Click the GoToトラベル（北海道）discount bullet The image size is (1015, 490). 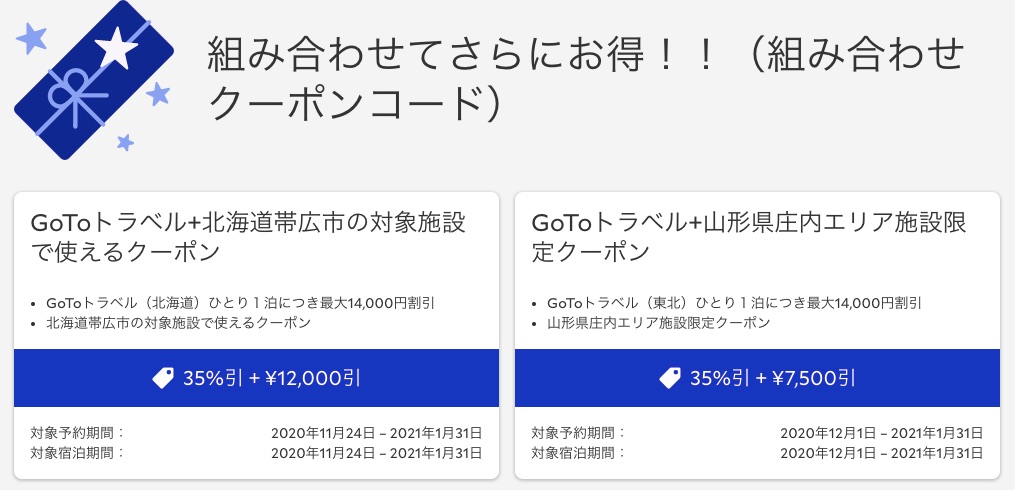240,302
